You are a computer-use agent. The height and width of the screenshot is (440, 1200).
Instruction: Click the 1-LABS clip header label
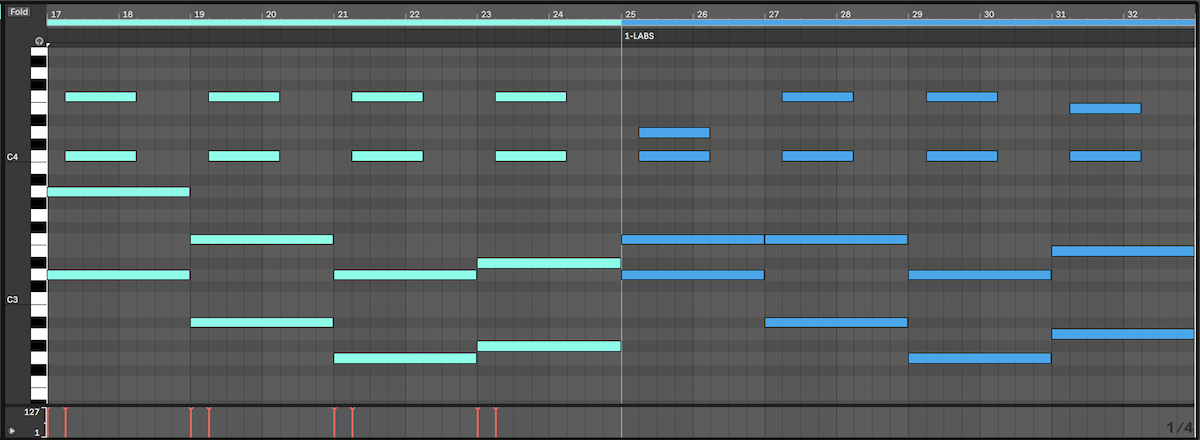point(639,36)
